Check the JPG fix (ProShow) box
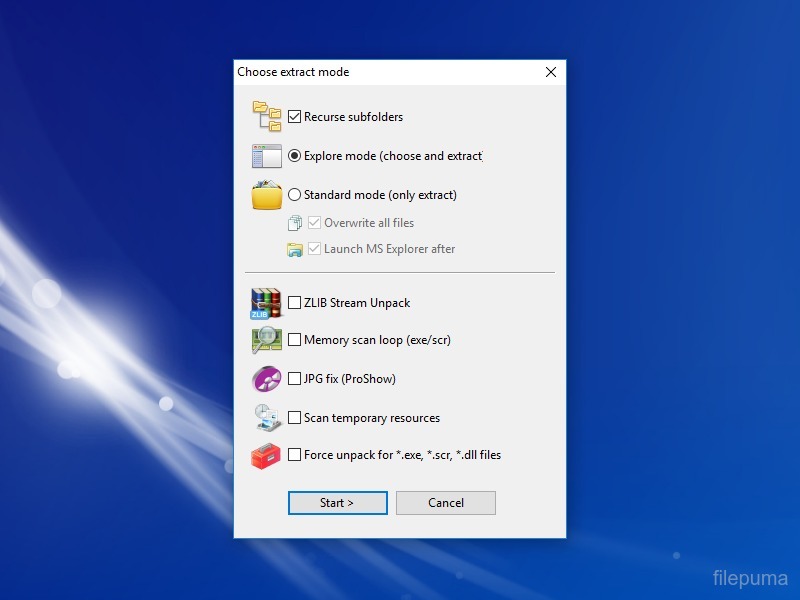This screenshot has height=600, width=800. (x=295, y=379)
